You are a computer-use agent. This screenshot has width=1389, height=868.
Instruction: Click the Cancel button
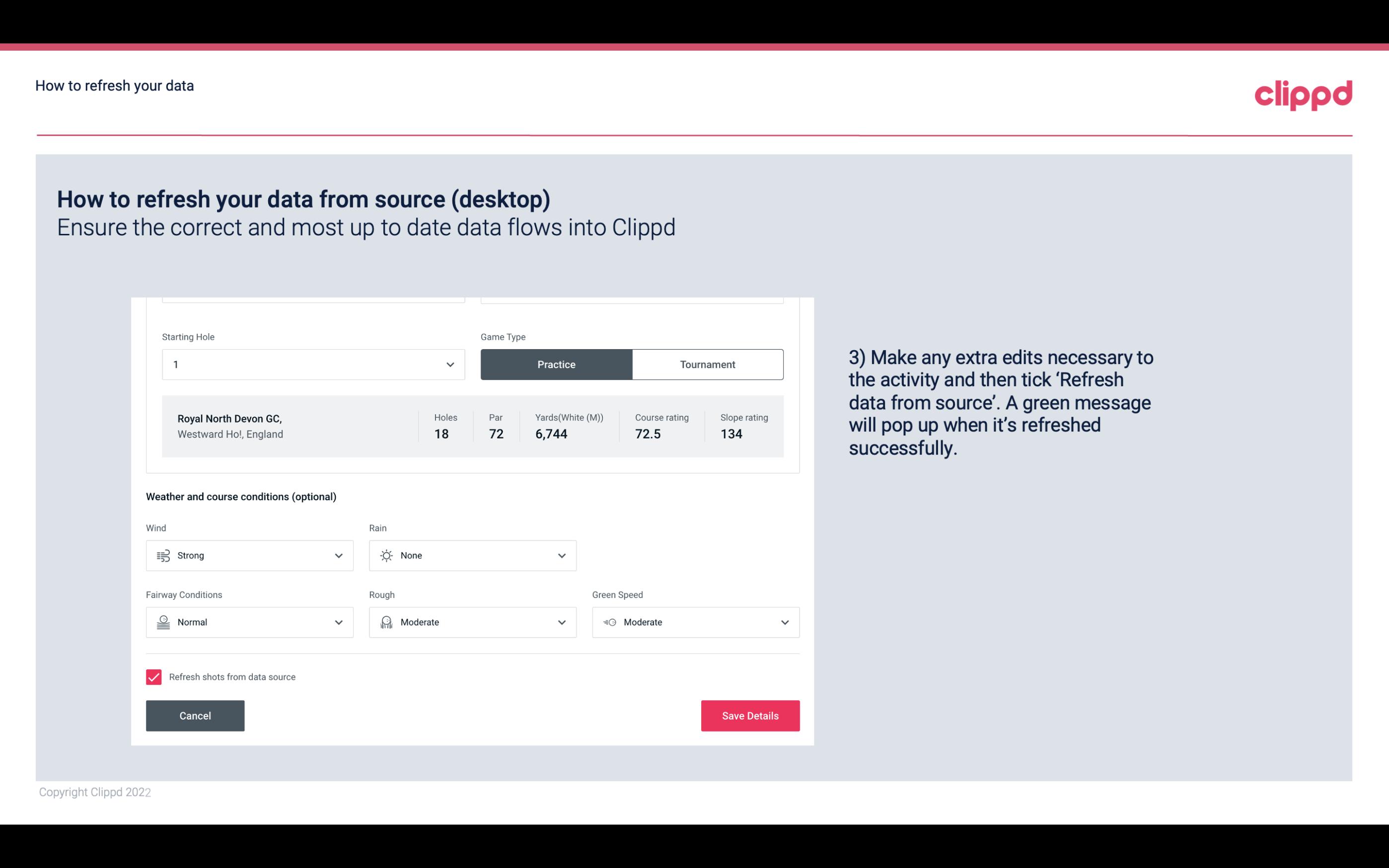coord(195,716)
